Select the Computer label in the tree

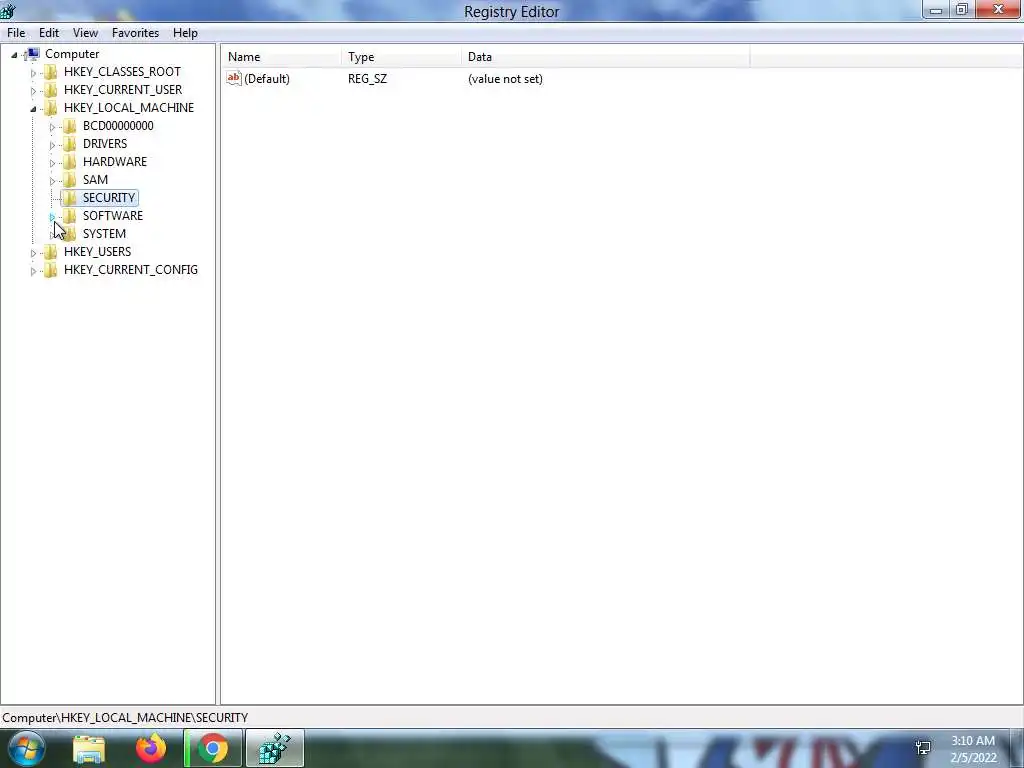(x=72, y=54)
